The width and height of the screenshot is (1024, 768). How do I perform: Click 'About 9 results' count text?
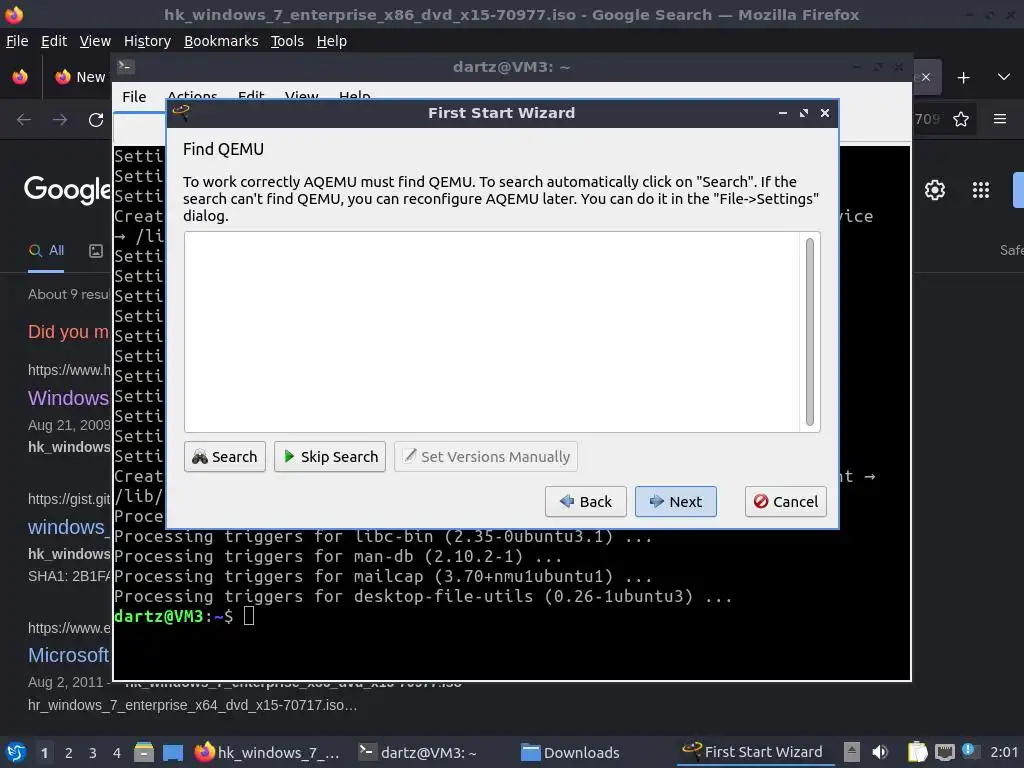[68, 295]
